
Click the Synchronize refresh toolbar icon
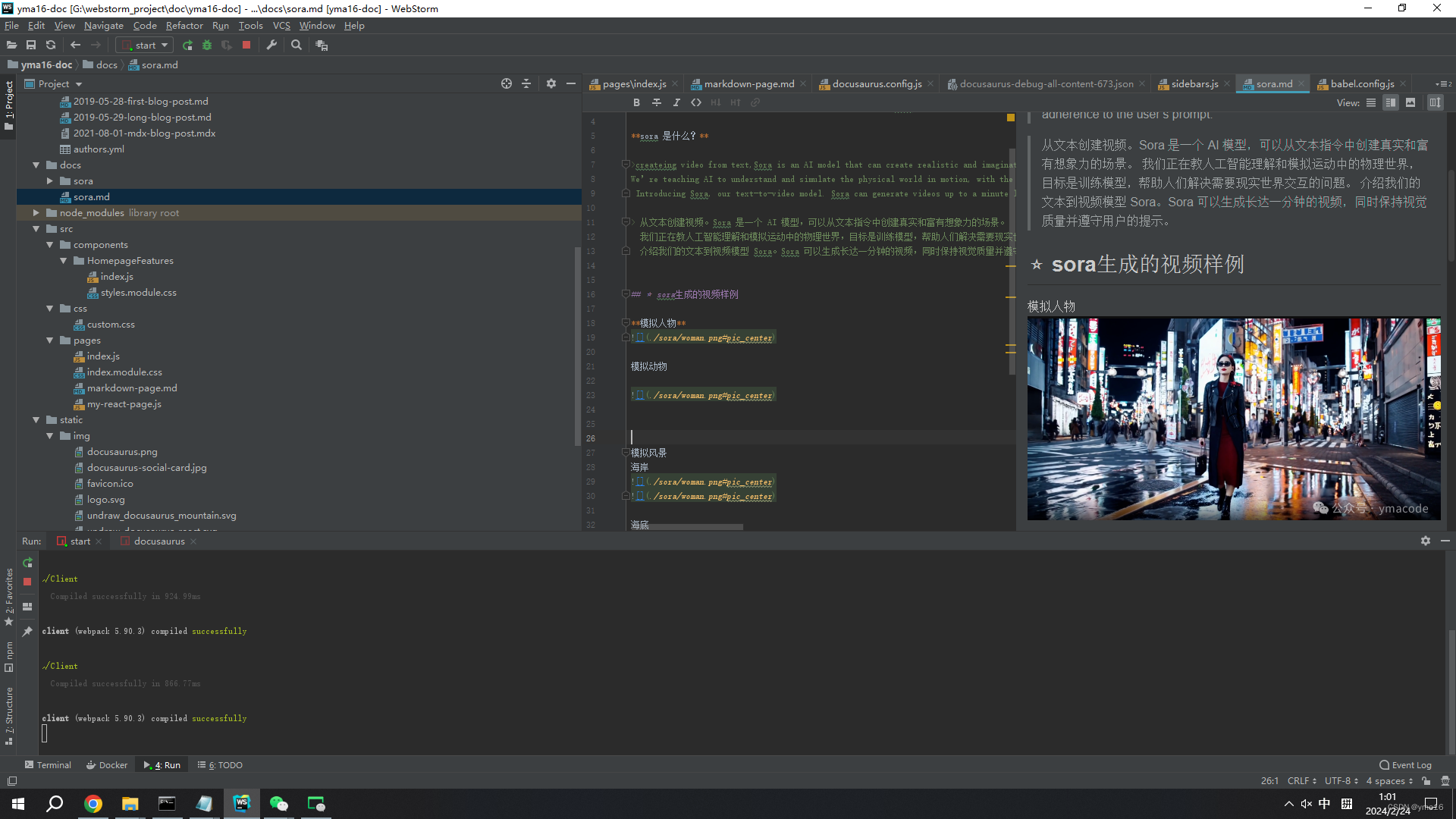pos(51,45)
